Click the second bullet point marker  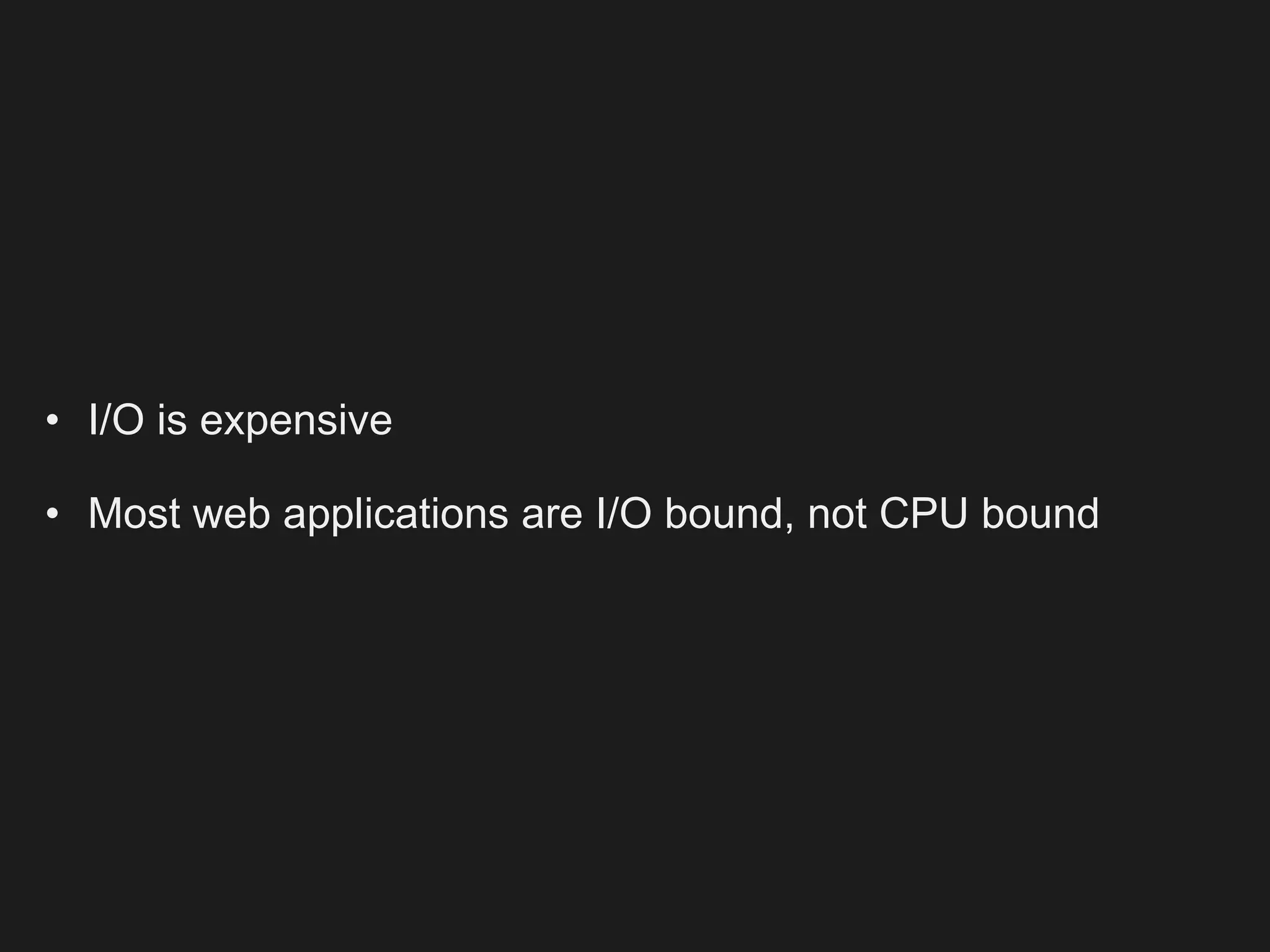[x=53, y=514]
